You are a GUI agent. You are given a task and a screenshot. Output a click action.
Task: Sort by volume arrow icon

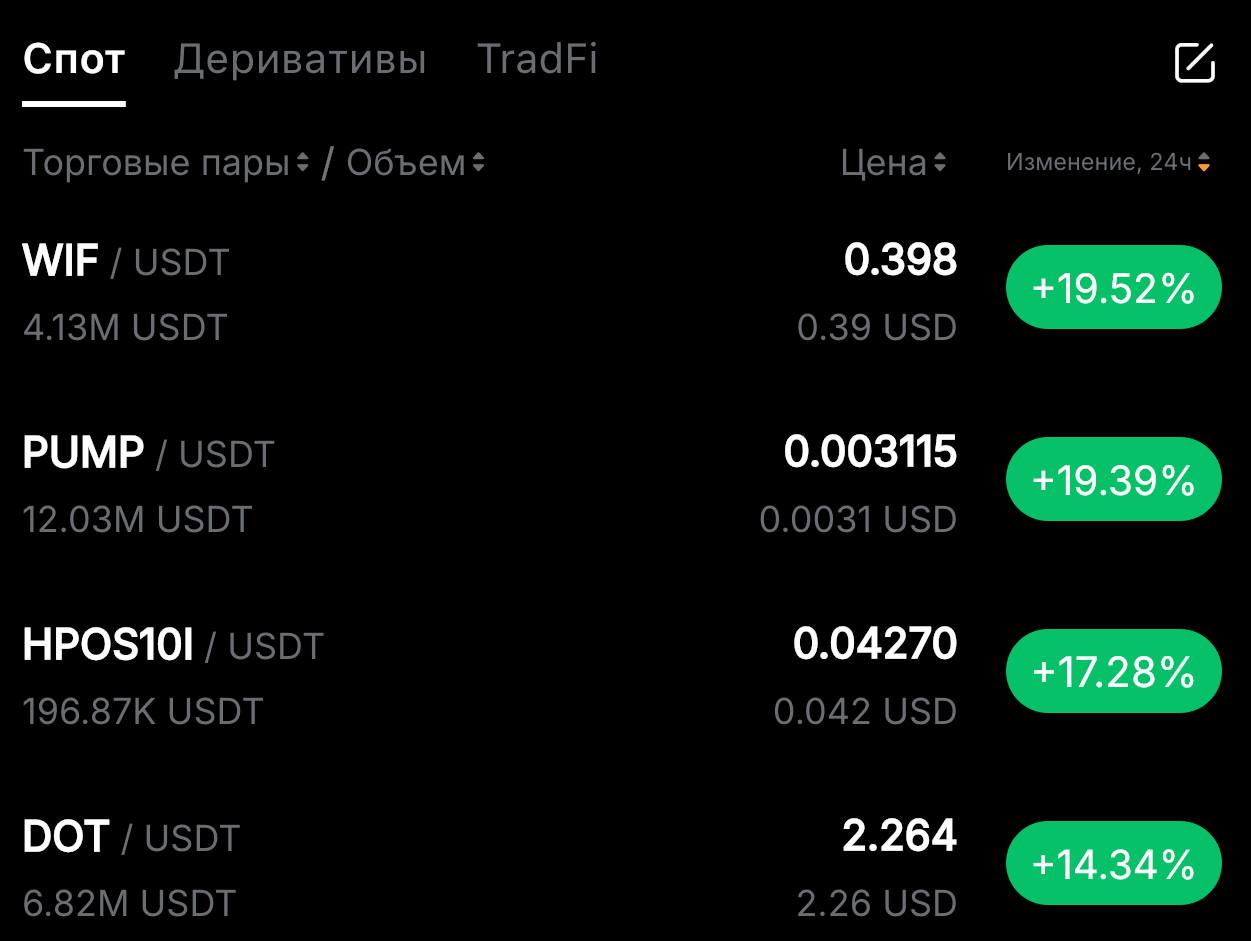point(479,162)
